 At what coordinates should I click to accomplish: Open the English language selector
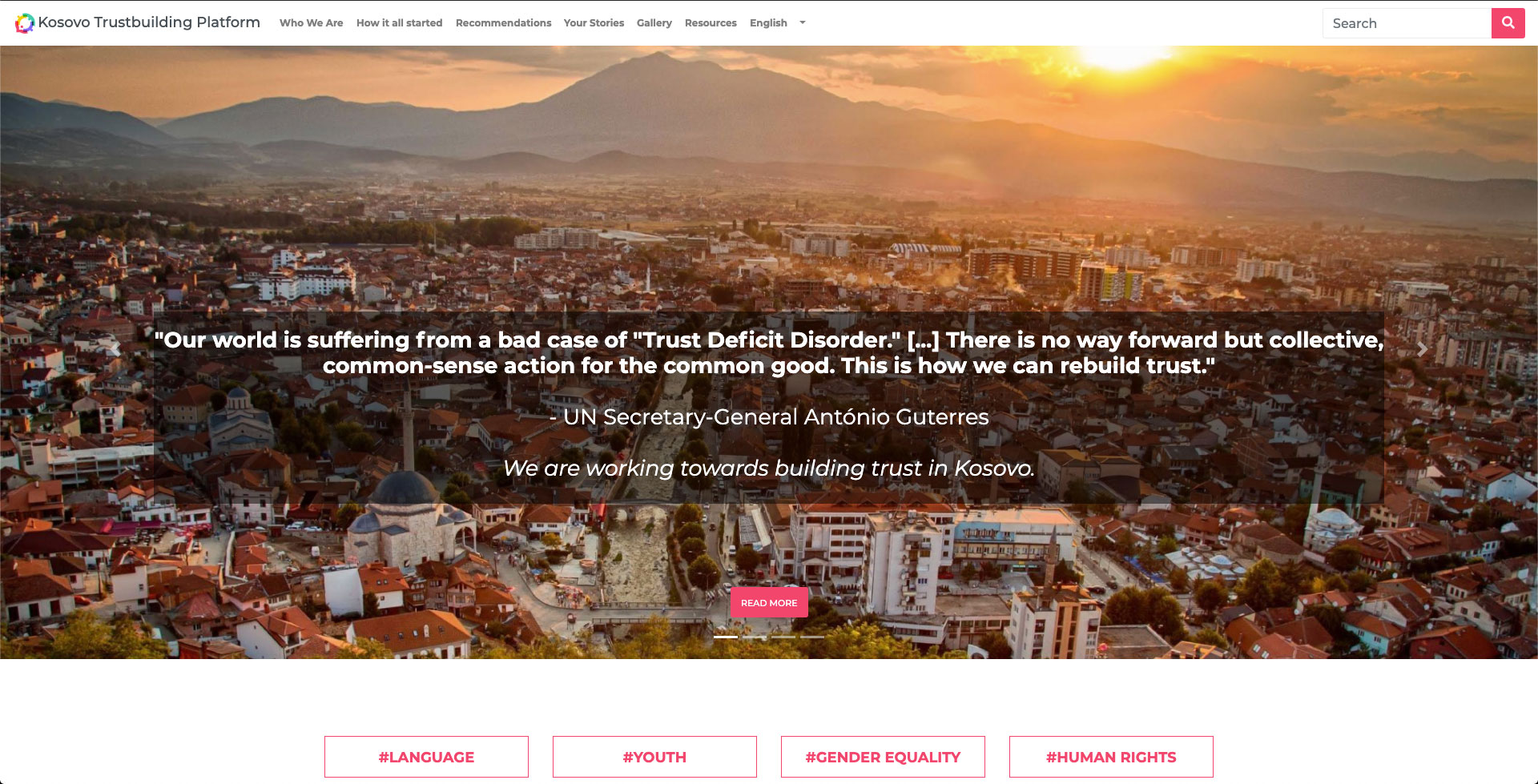tap(768, 23)
